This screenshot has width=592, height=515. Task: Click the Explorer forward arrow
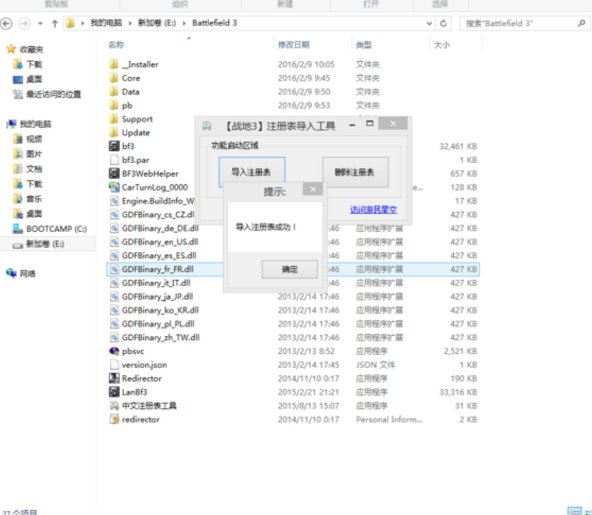[25, 23]
